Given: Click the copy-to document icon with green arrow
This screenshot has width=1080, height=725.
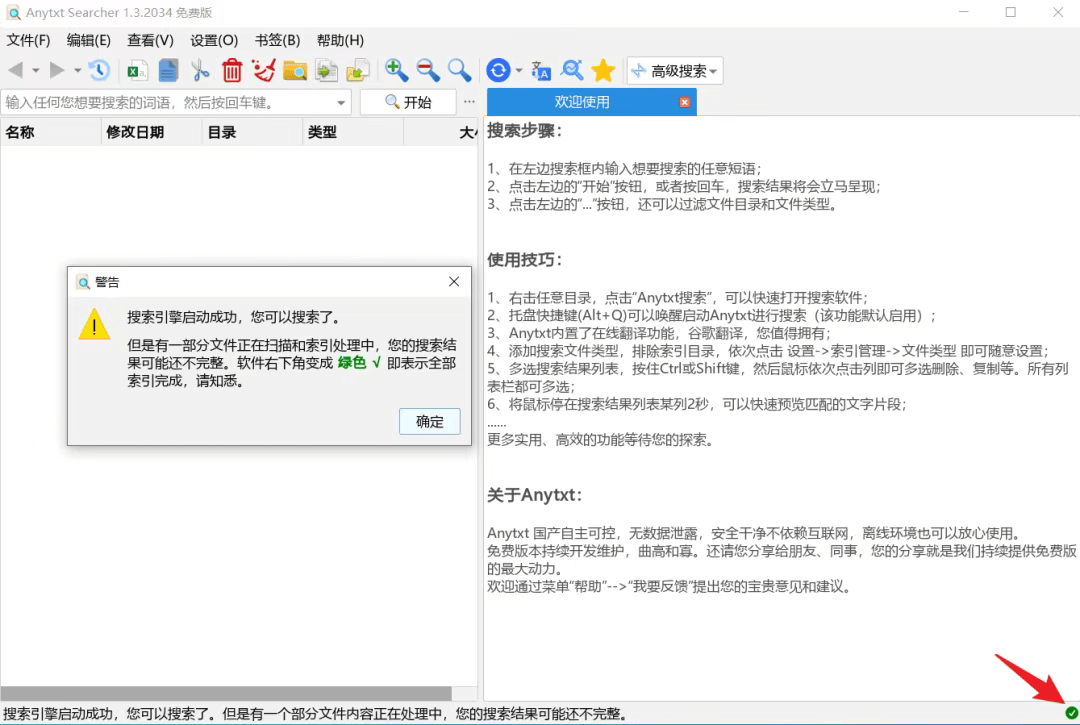Looking at the screenshot, I should 326,70.
